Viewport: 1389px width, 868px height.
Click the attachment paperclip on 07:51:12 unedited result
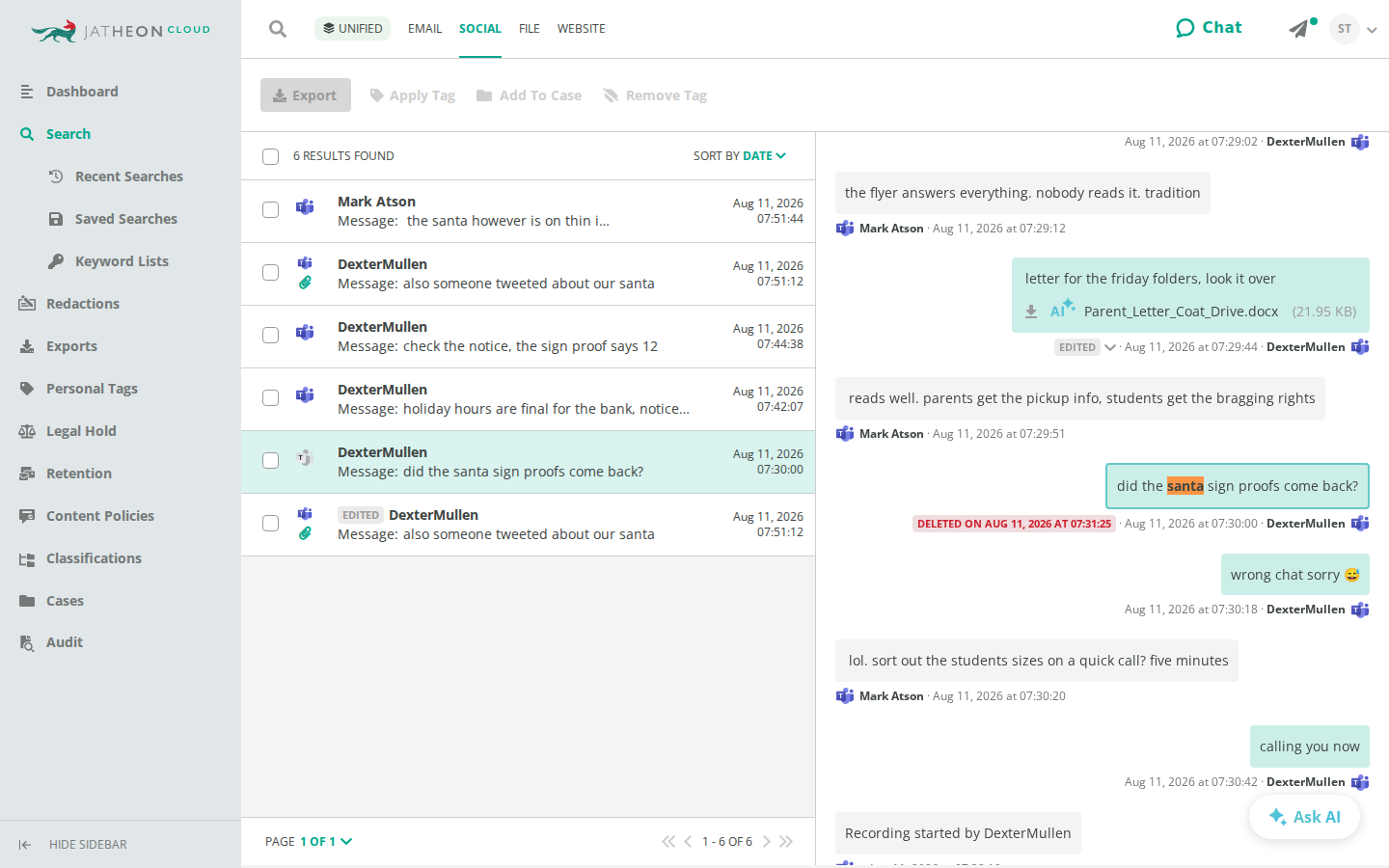pyautogui.click(x=305, y=283)
